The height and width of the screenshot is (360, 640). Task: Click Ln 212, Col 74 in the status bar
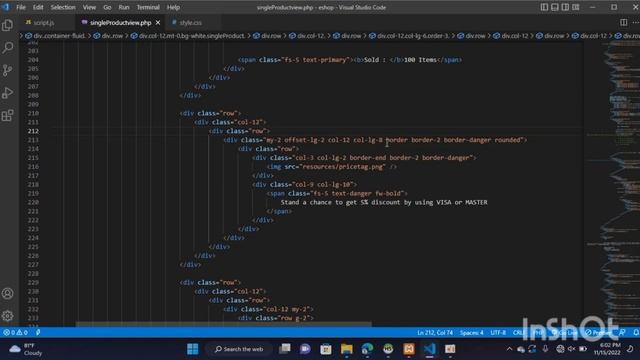(x=435, y=333)
